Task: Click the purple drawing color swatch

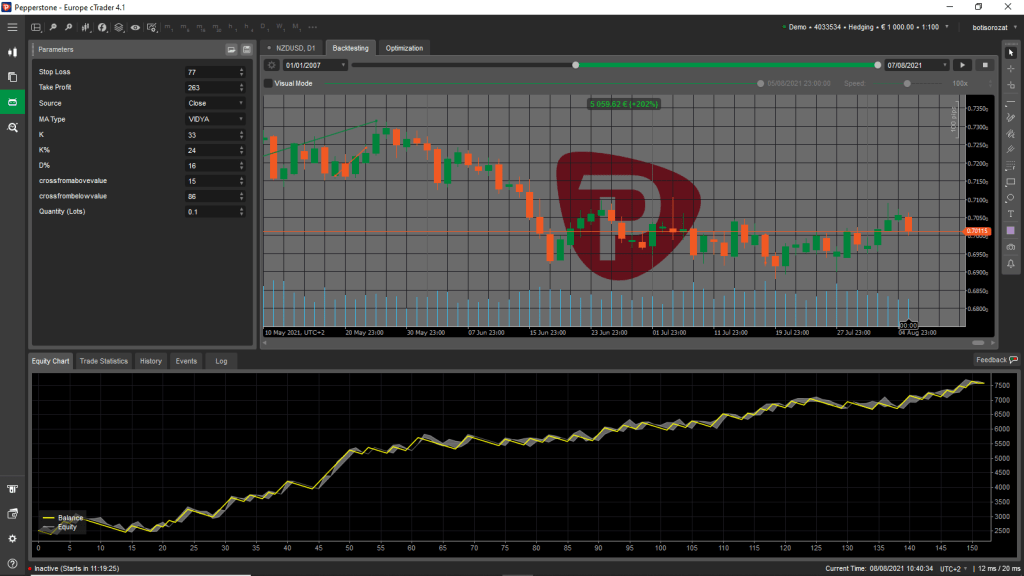Action: tap(1010, 230)
